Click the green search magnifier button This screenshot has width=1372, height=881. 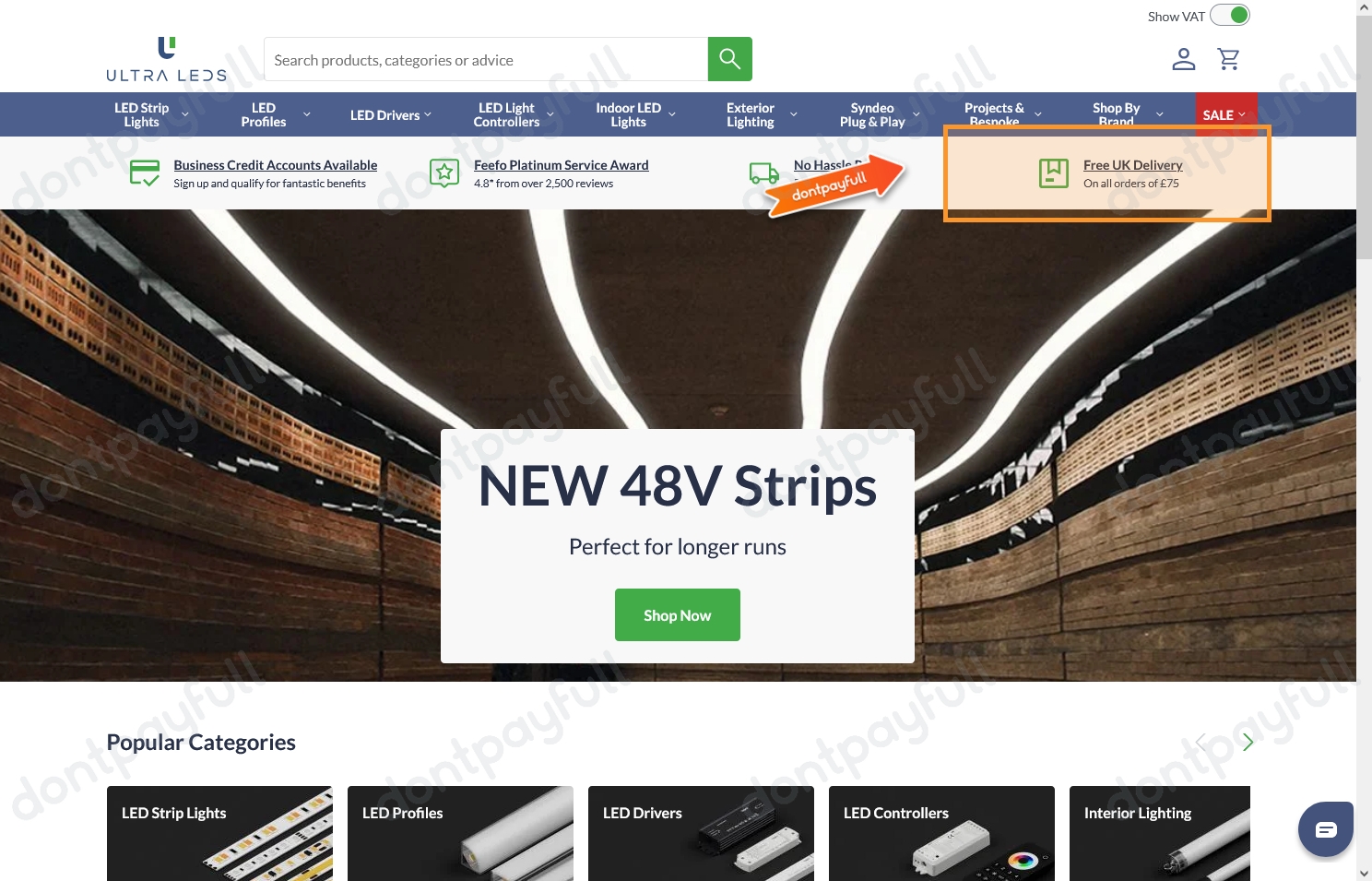click(729, 59)
